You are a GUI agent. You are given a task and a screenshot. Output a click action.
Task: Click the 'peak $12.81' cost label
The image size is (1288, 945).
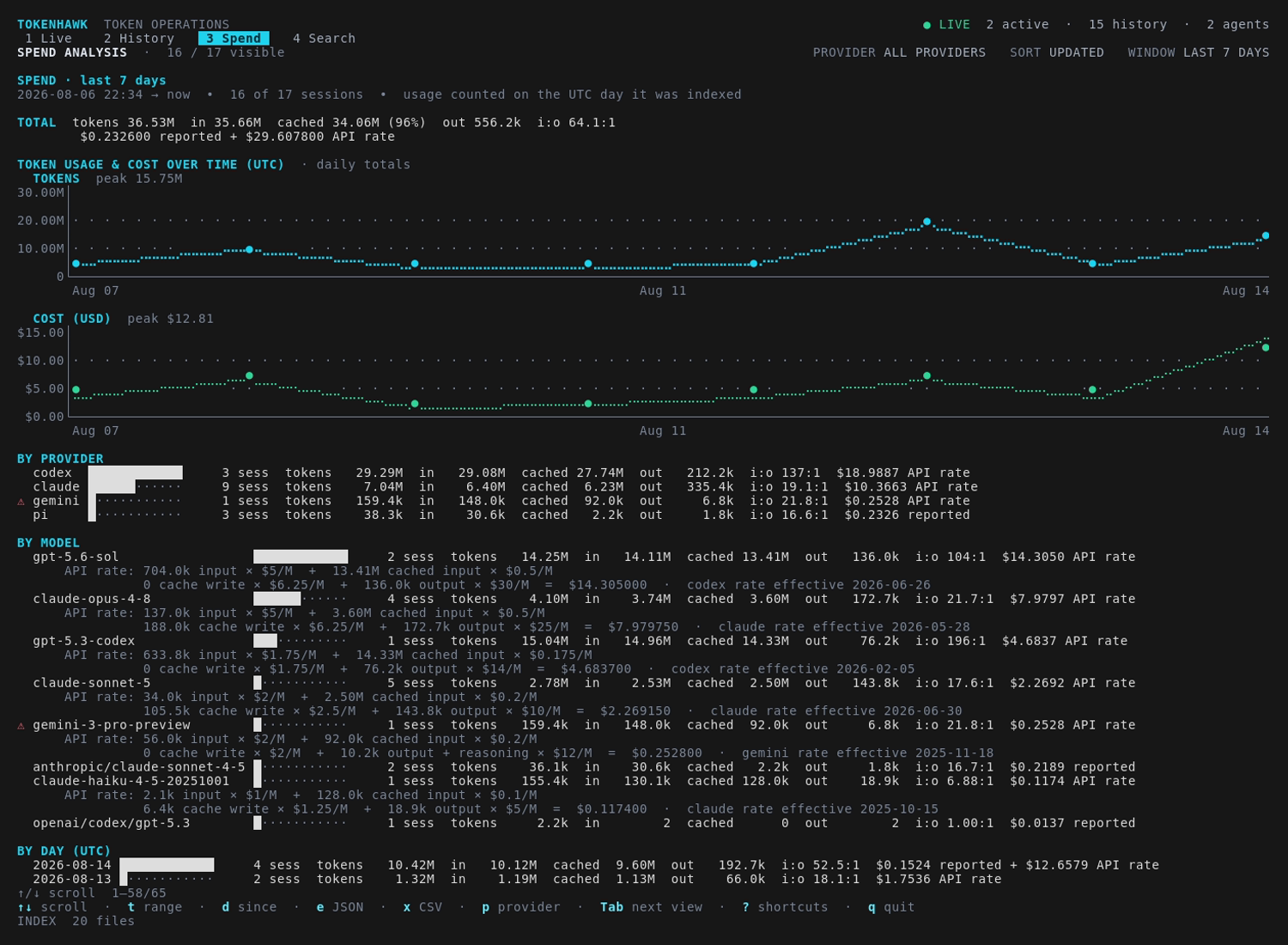(x=170, y=319)
